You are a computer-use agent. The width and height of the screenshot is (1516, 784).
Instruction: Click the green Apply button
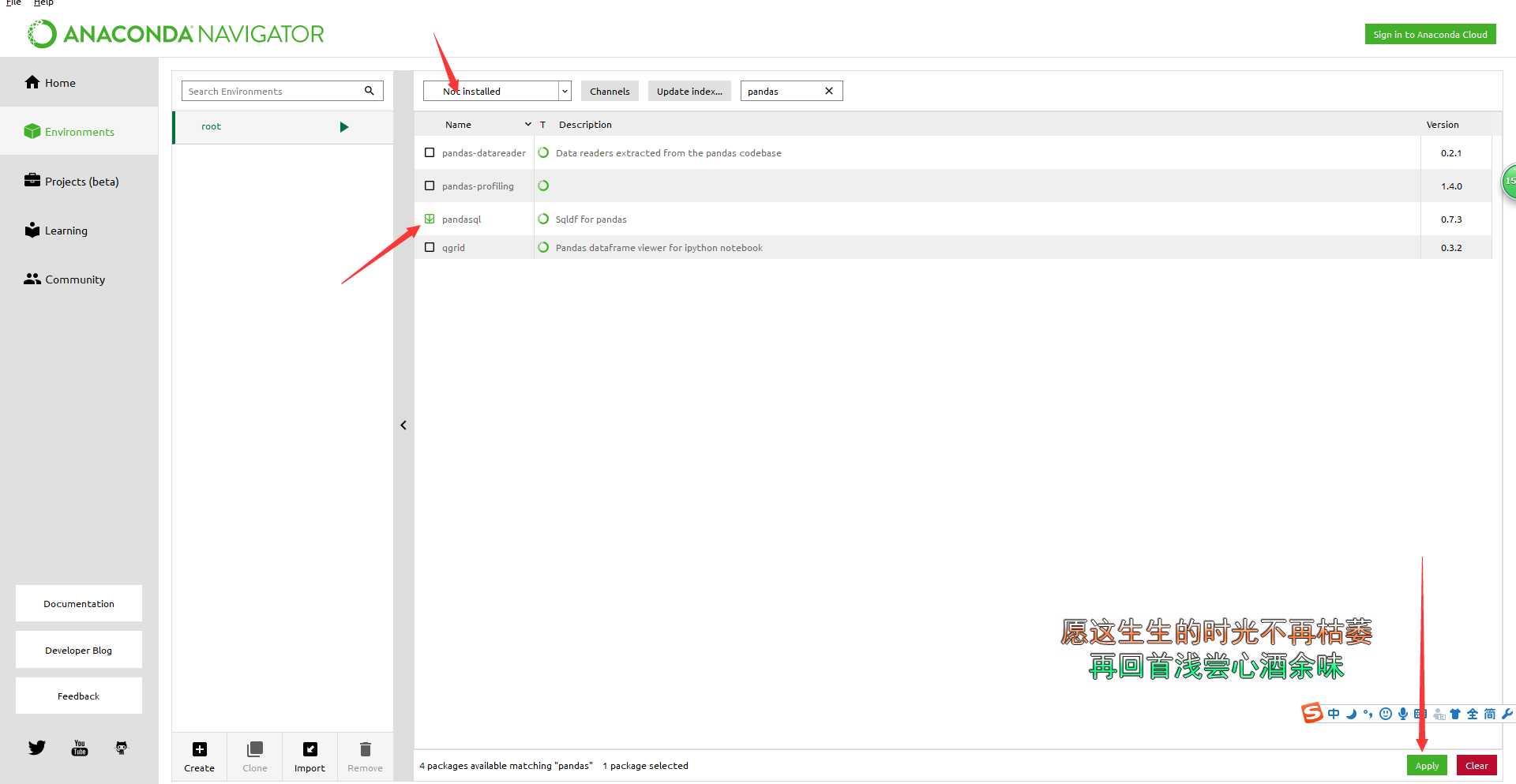(1427, 765)
